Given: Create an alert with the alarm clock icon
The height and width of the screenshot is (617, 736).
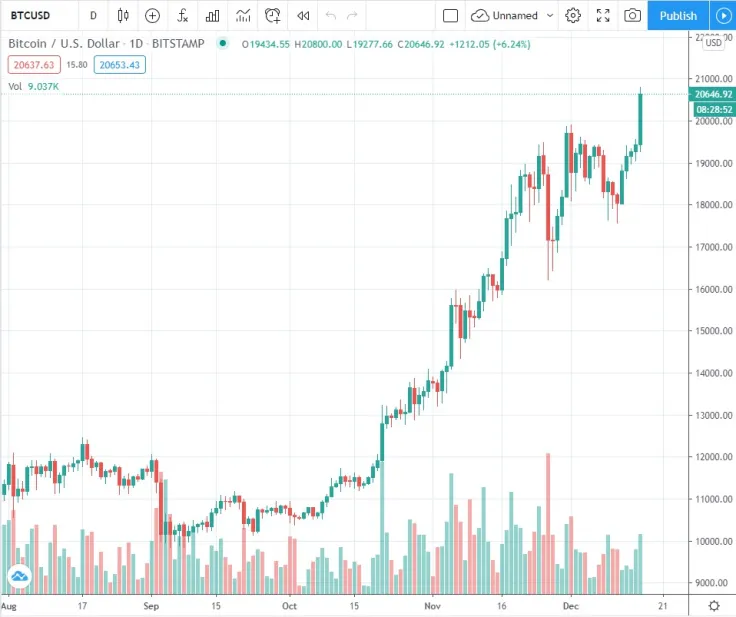Looking at the screenshot, I should pyautogui.click(x=273, y=16).
